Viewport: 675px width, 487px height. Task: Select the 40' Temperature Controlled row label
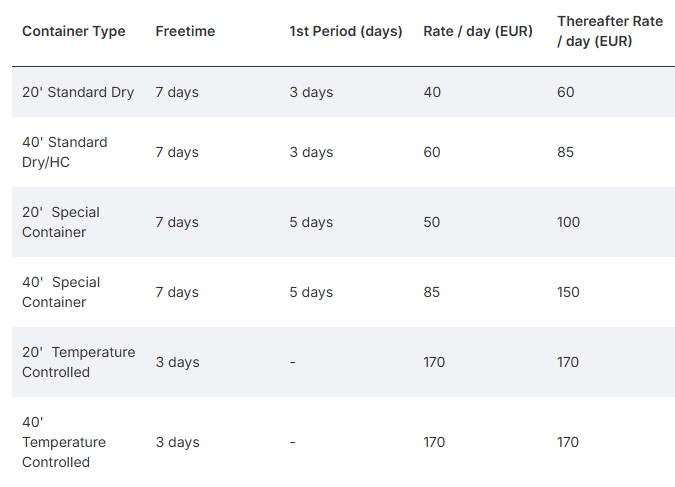pyautogui.click(x=64, y=442)
